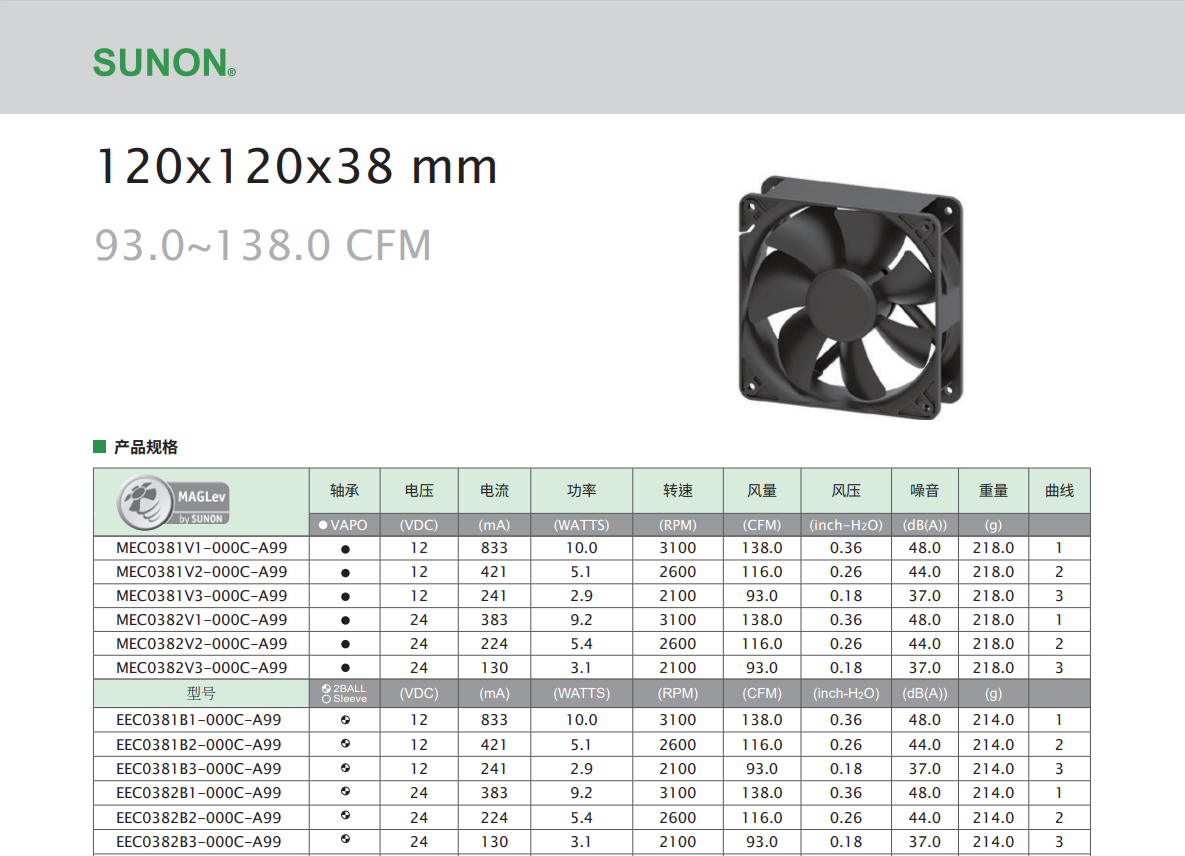
Task: Click the 轴承 column header
Action: pos(345,491)
